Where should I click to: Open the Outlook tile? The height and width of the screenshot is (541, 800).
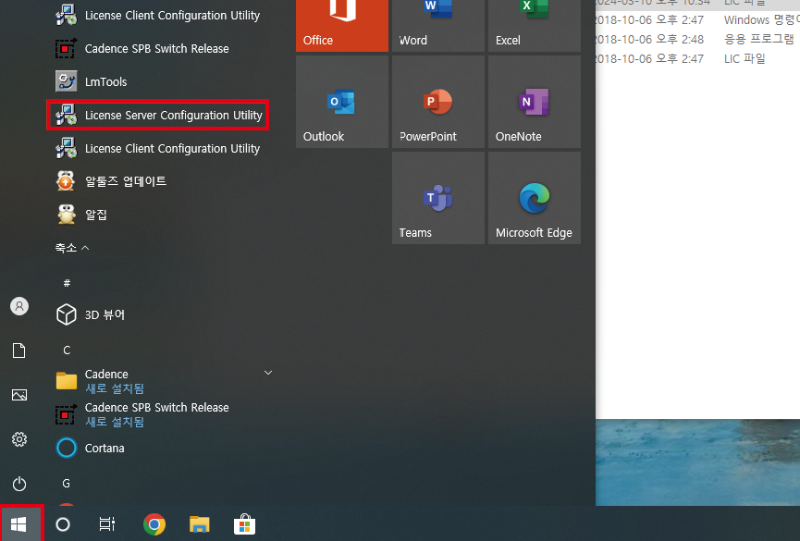(342, 102)
